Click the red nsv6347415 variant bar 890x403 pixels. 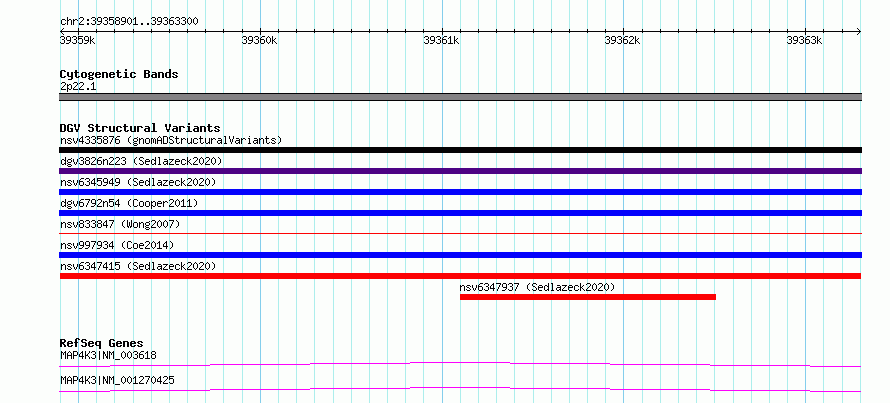point(460,276)
